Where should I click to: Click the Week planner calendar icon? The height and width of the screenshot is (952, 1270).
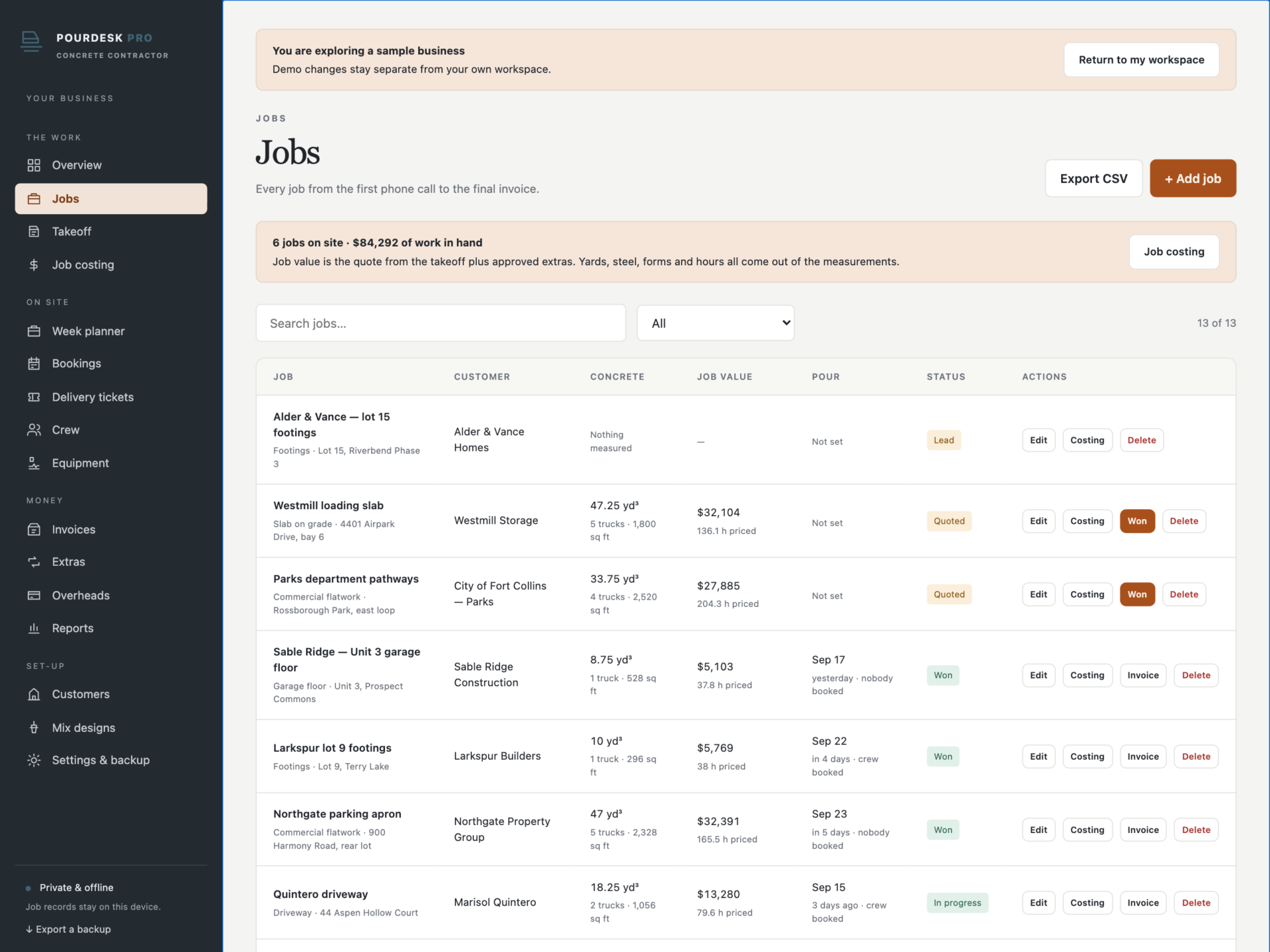(x=34, y=331)
